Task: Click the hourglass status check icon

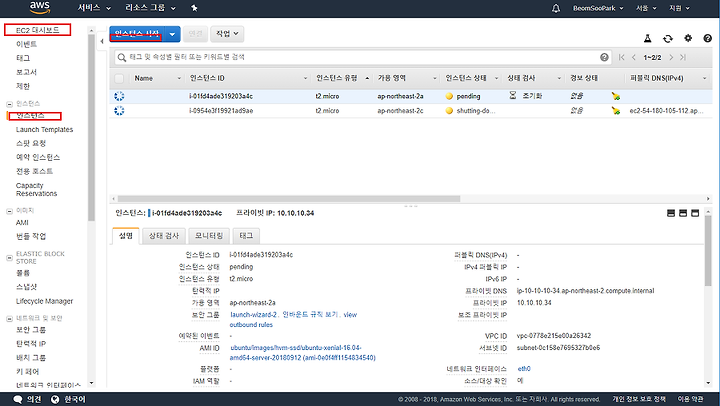Action: [x=513, y=95]
